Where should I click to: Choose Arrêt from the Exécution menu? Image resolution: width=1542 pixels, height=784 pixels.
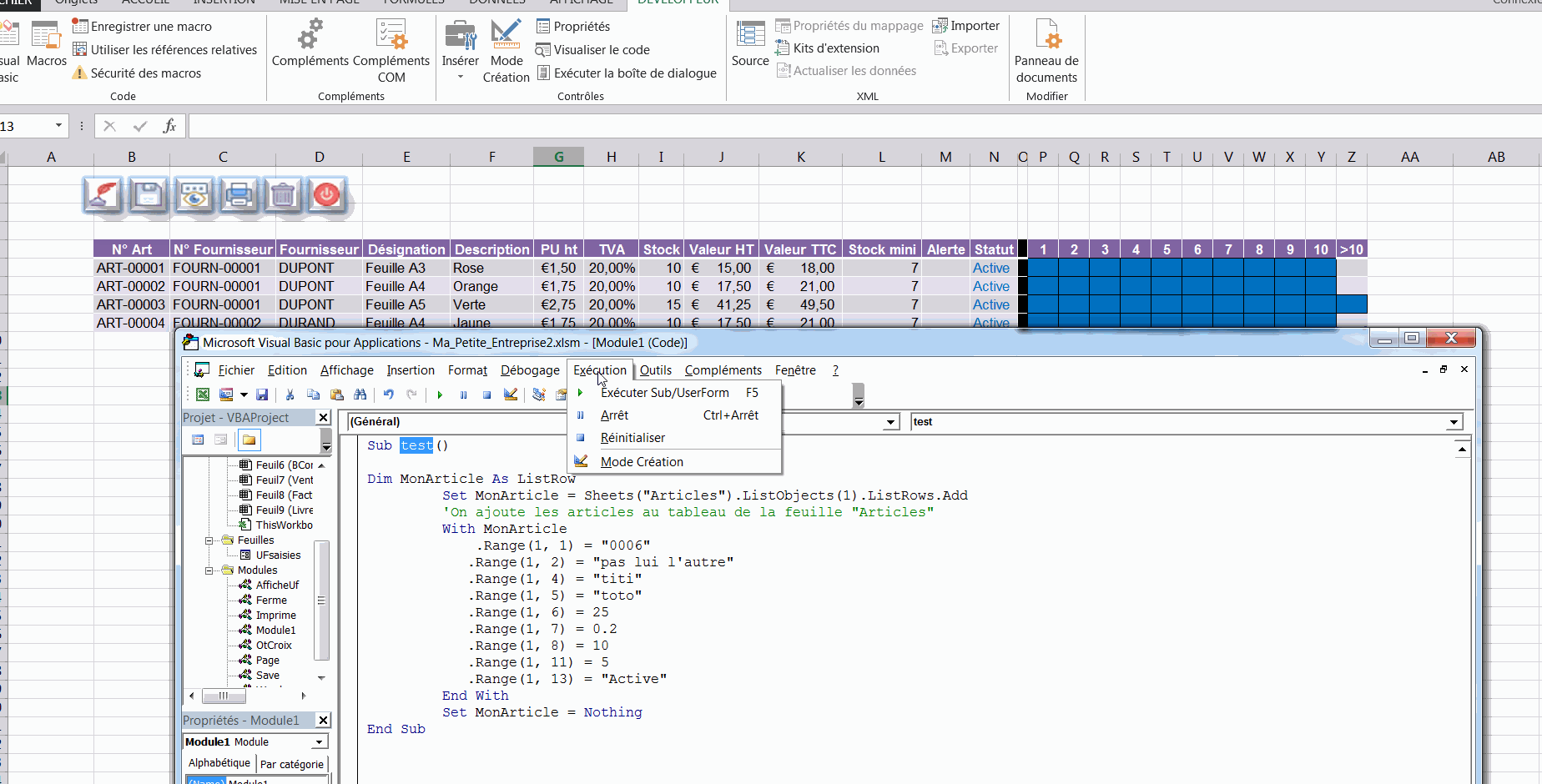tap(674, 415)
